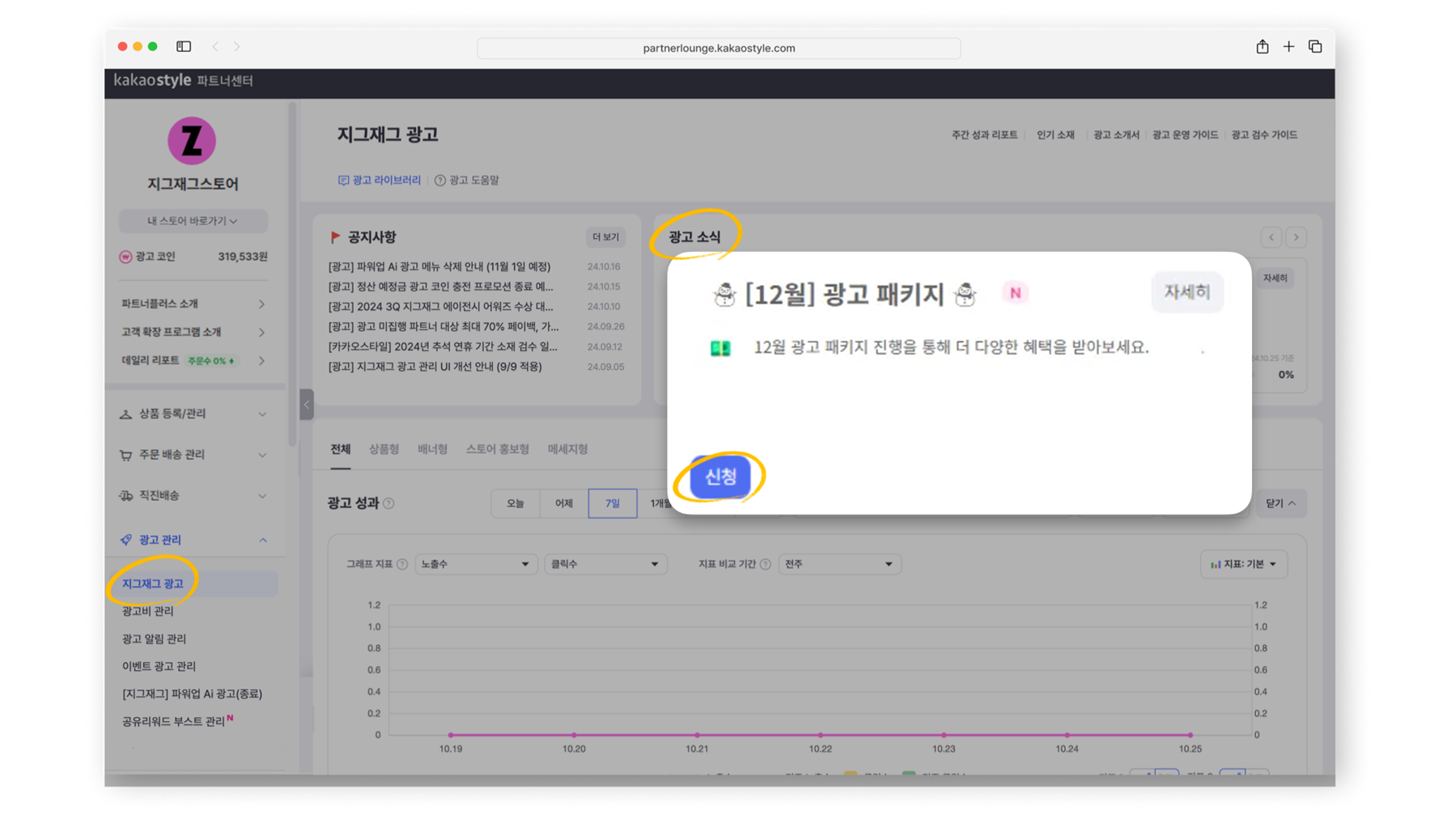Show the tab overview icon

point(1315,47)
